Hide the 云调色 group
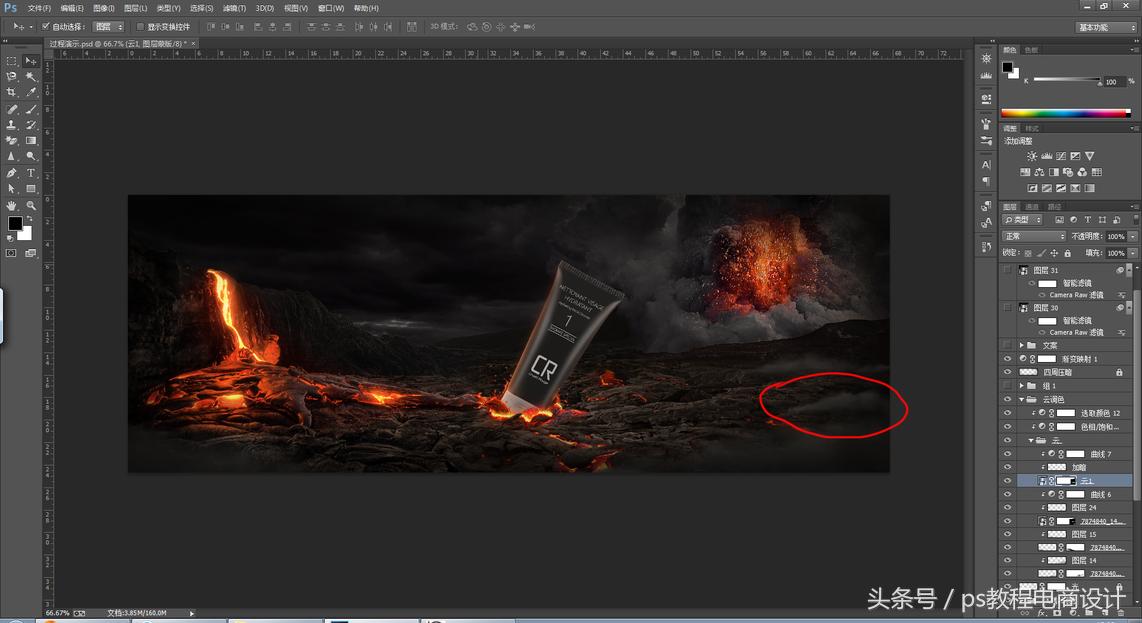The height and width of the screenshot is (623, 1142). click(x=1007, y=399)
